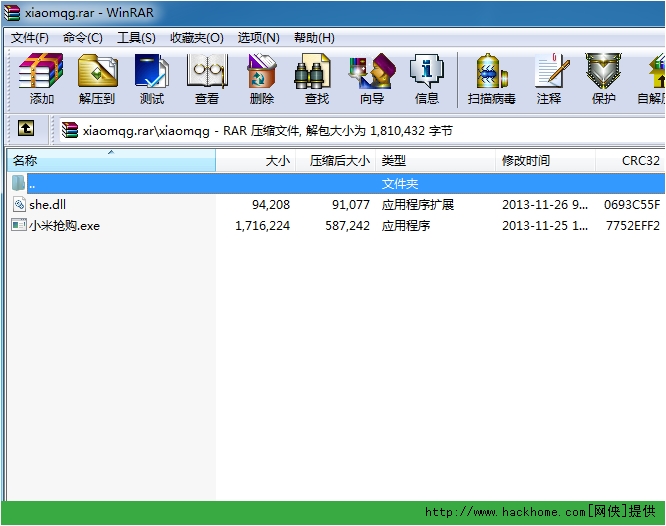Click date 2013-11-25 of 小米抢购.exe
This screenshot has width=666, height=526.
(x=545, y=225)
